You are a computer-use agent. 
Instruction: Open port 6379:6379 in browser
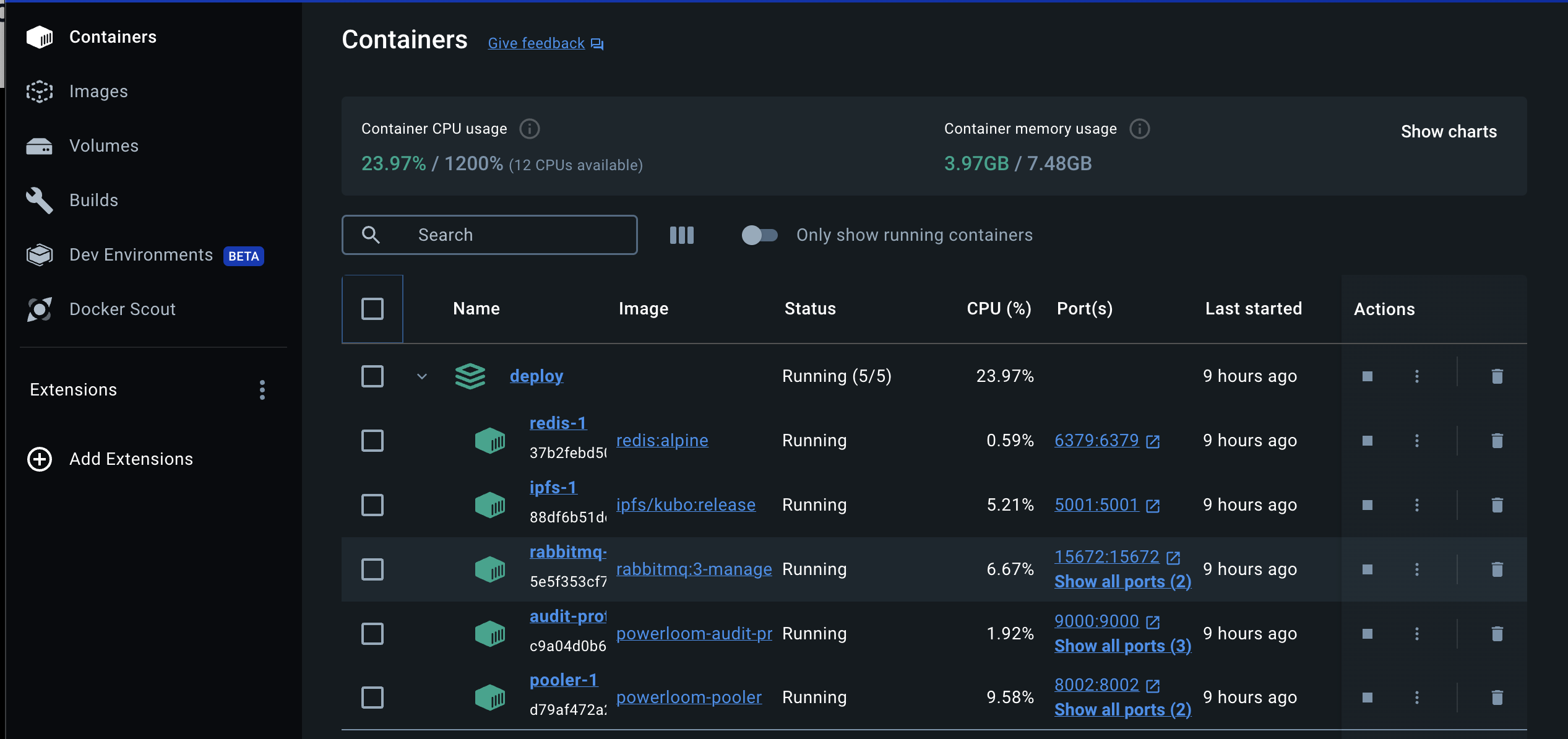1106,441
